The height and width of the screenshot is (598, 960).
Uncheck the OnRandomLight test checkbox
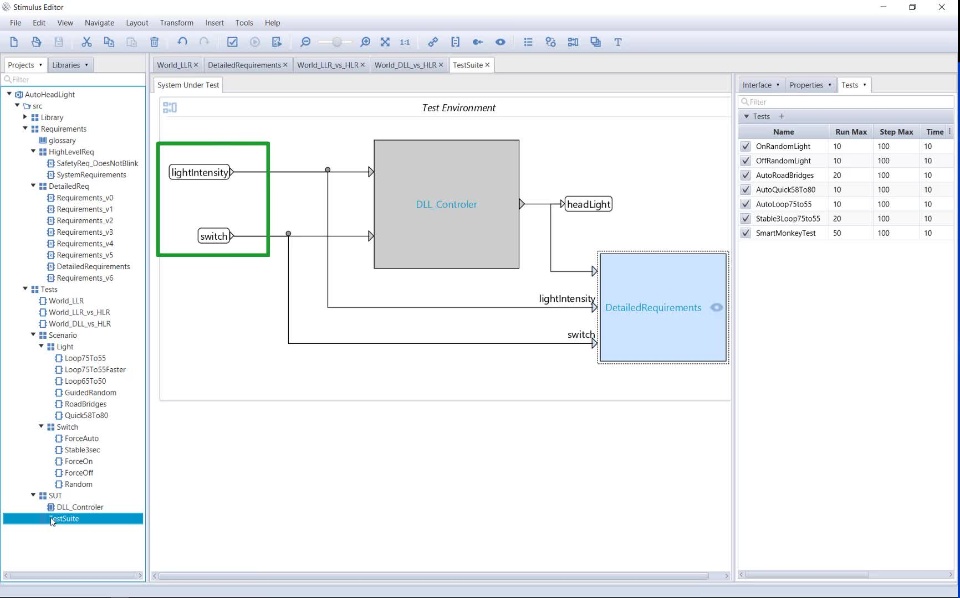(x=745, y=146)
